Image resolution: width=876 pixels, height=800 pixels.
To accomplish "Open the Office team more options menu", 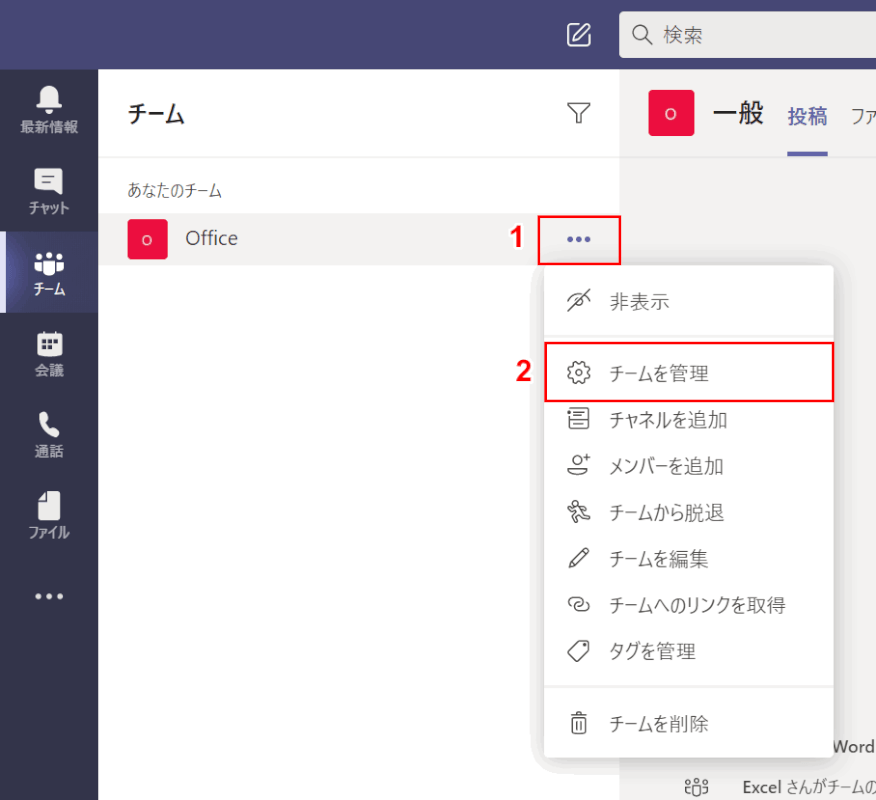I will (x=579, y=239).
